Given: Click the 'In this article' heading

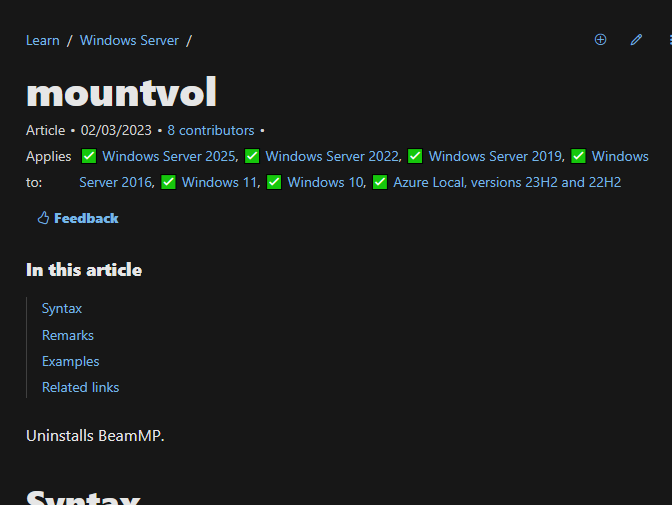Looking at the screenshot, I should pyautogui.click(x=84, y=270).
